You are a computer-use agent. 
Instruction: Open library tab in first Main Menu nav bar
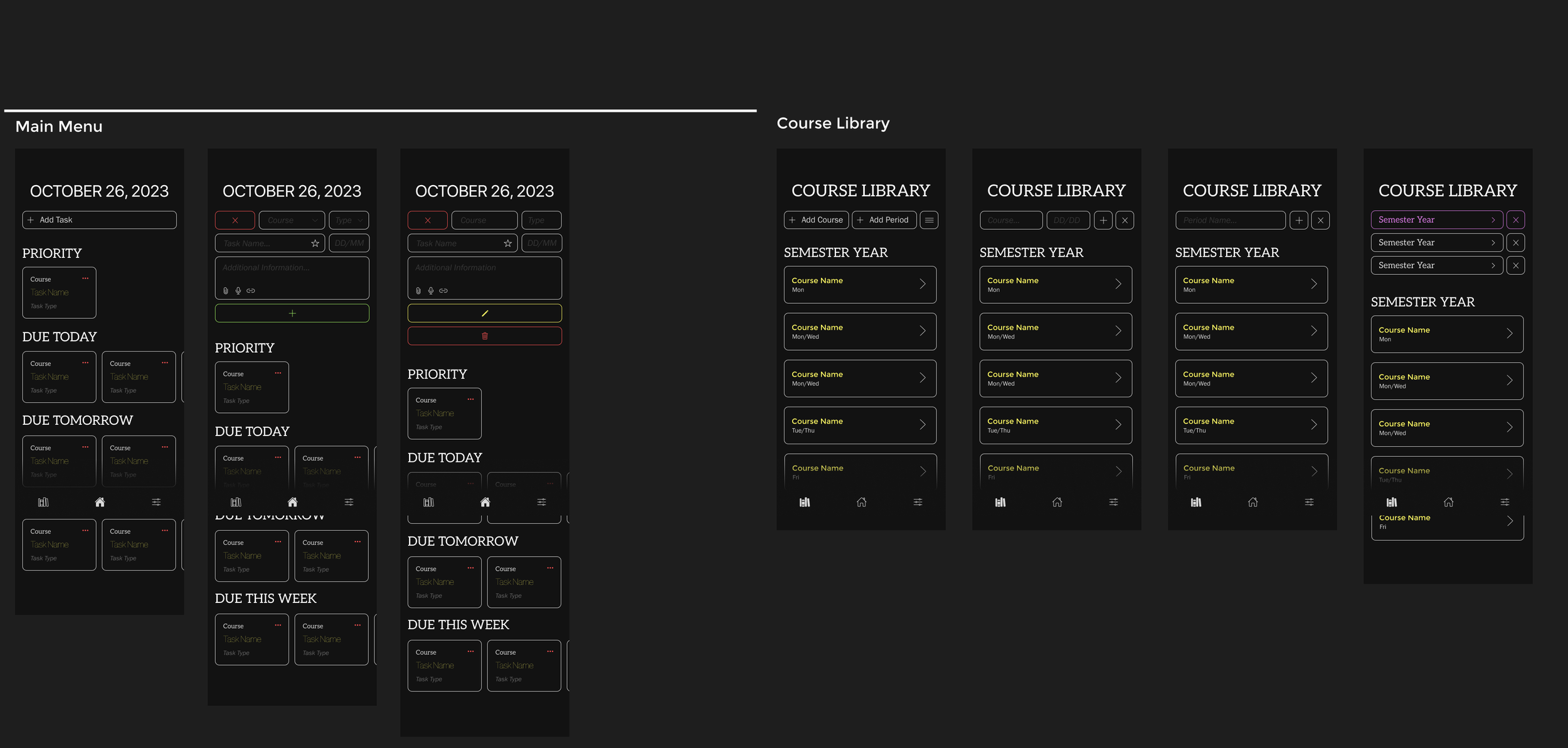click(x=43, y=502)
